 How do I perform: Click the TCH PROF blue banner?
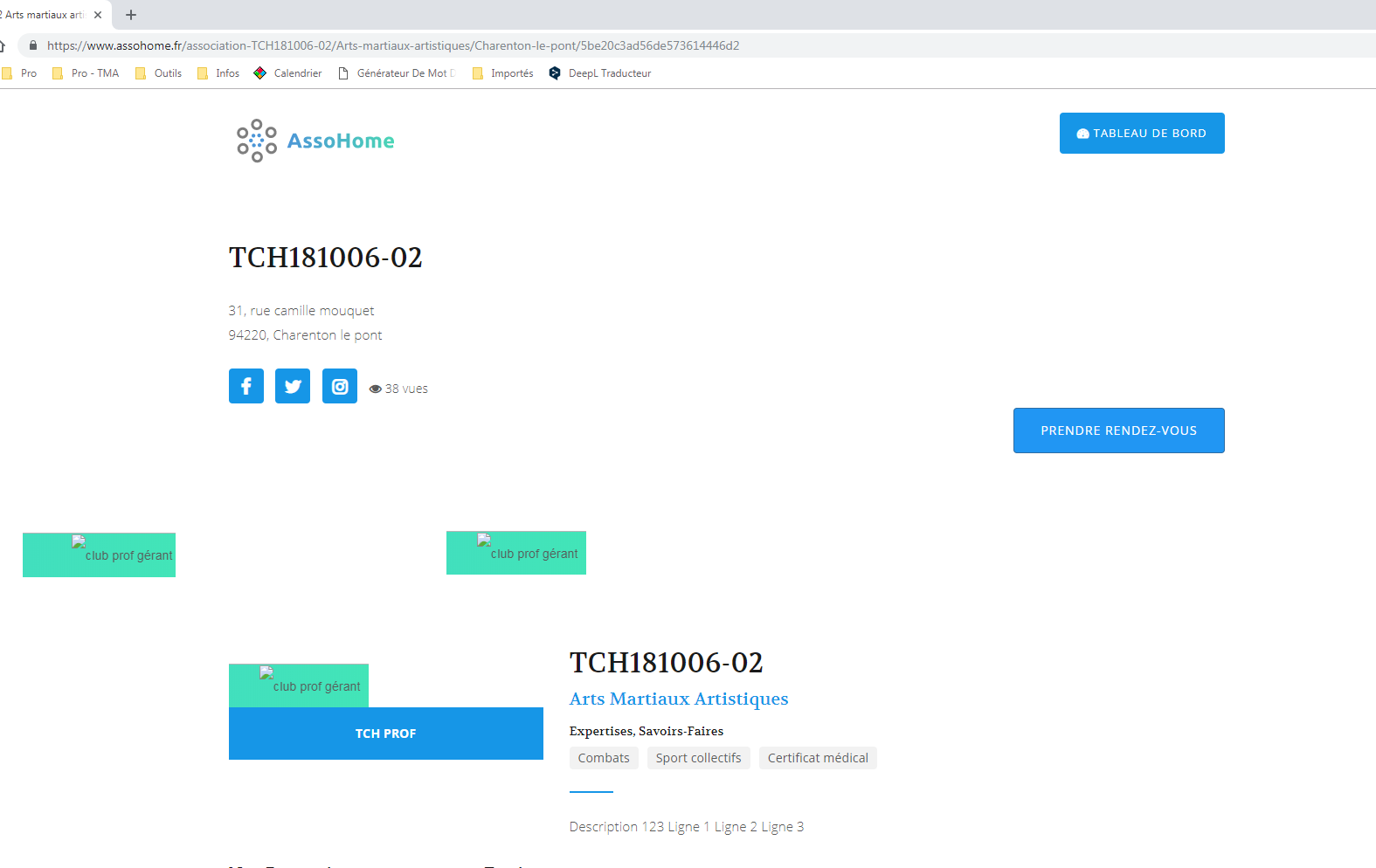coord(385,734)
